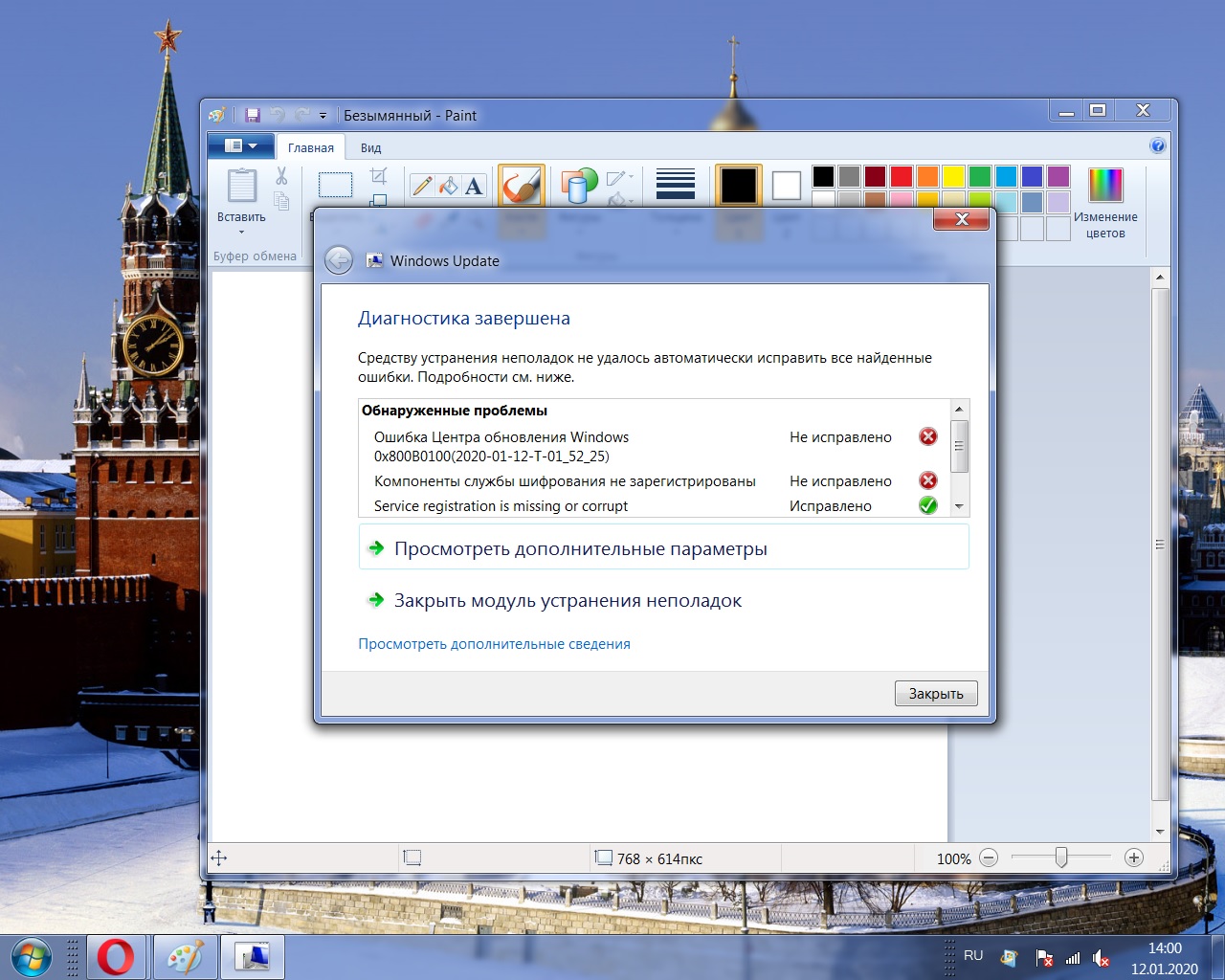This screenshot has width=1225, height=980.
Task: Select the Text tool (letter A)
Action: (474, 186)
